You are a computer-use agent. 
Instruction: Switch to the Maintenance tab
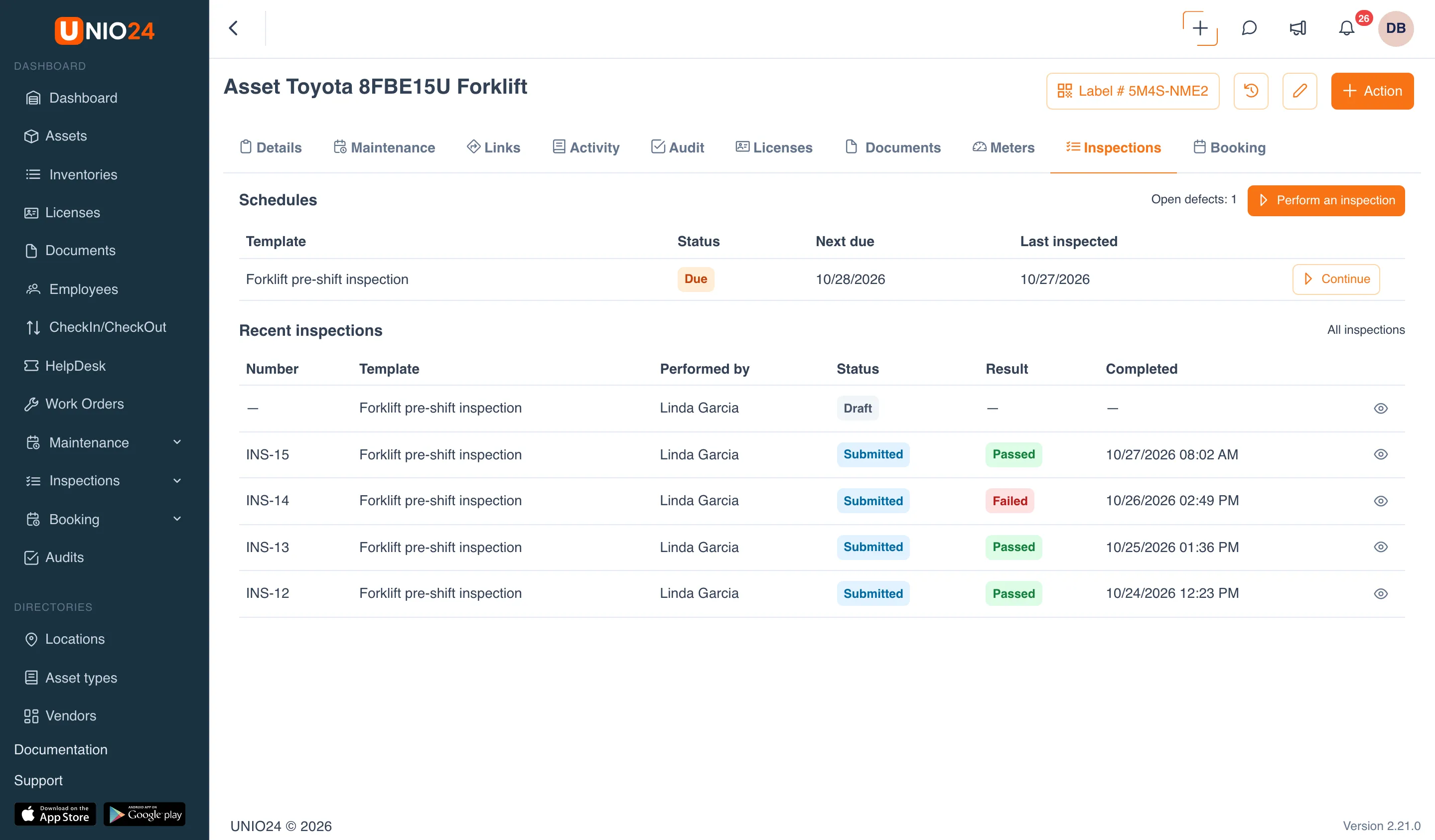[384, 147]
